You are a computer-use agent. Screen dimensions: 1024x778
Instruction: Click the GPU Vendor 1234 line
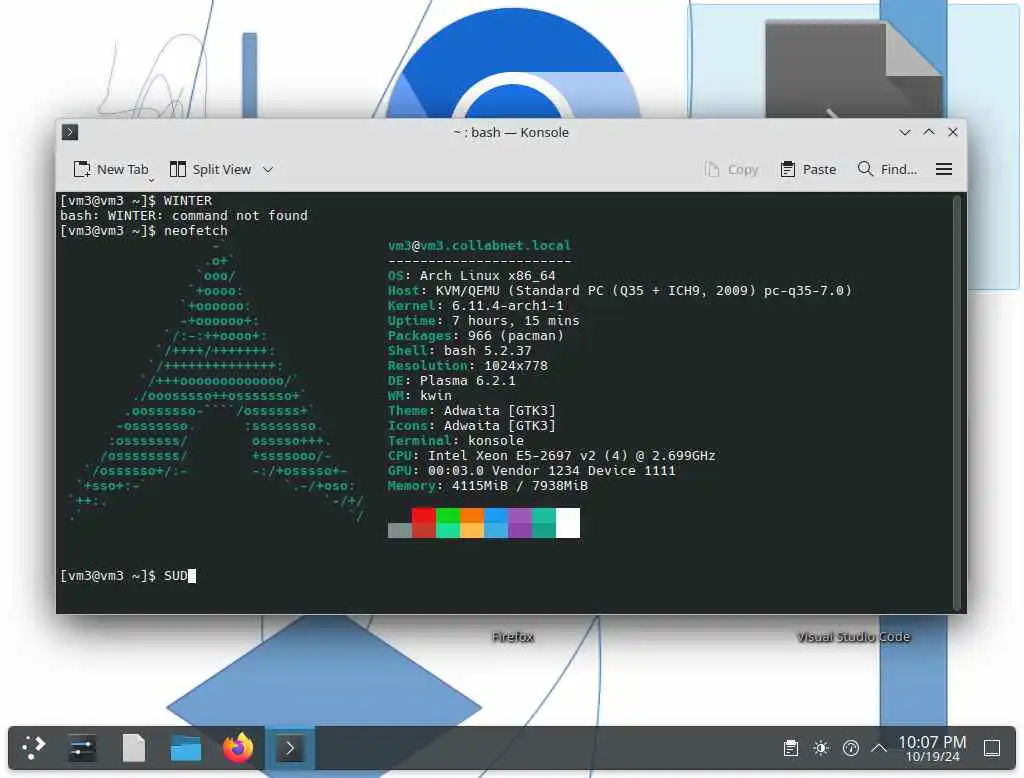click(x=532, y=471)
